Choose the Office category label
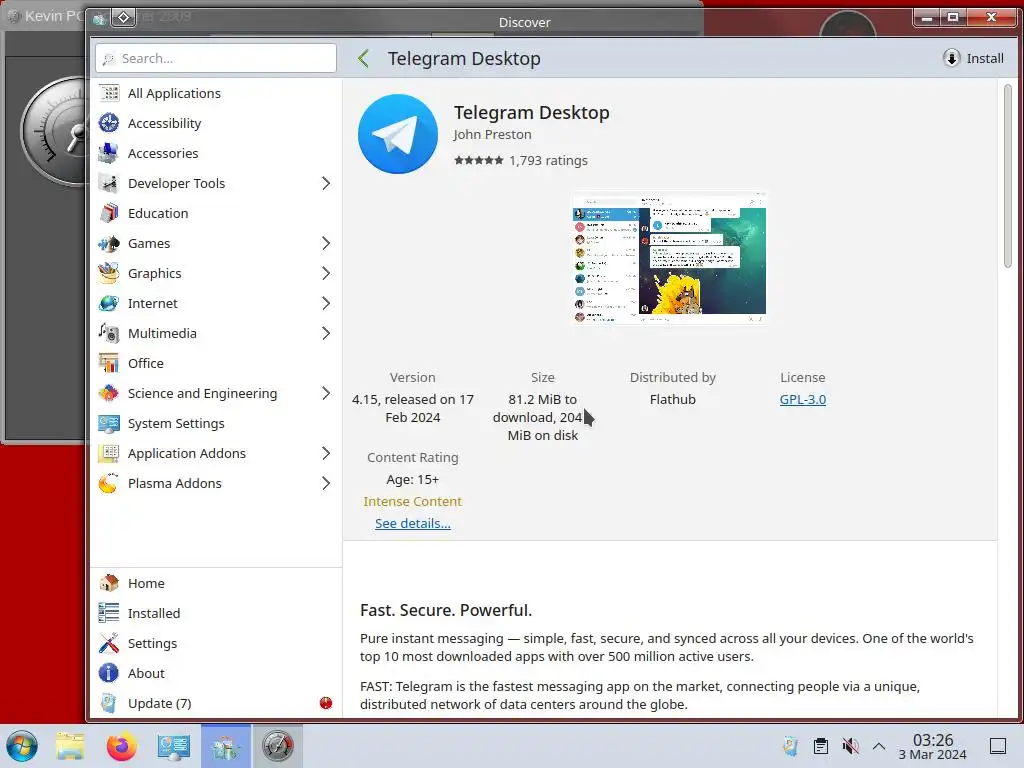The image size is (1024, 768). click(x=146, y=364)
